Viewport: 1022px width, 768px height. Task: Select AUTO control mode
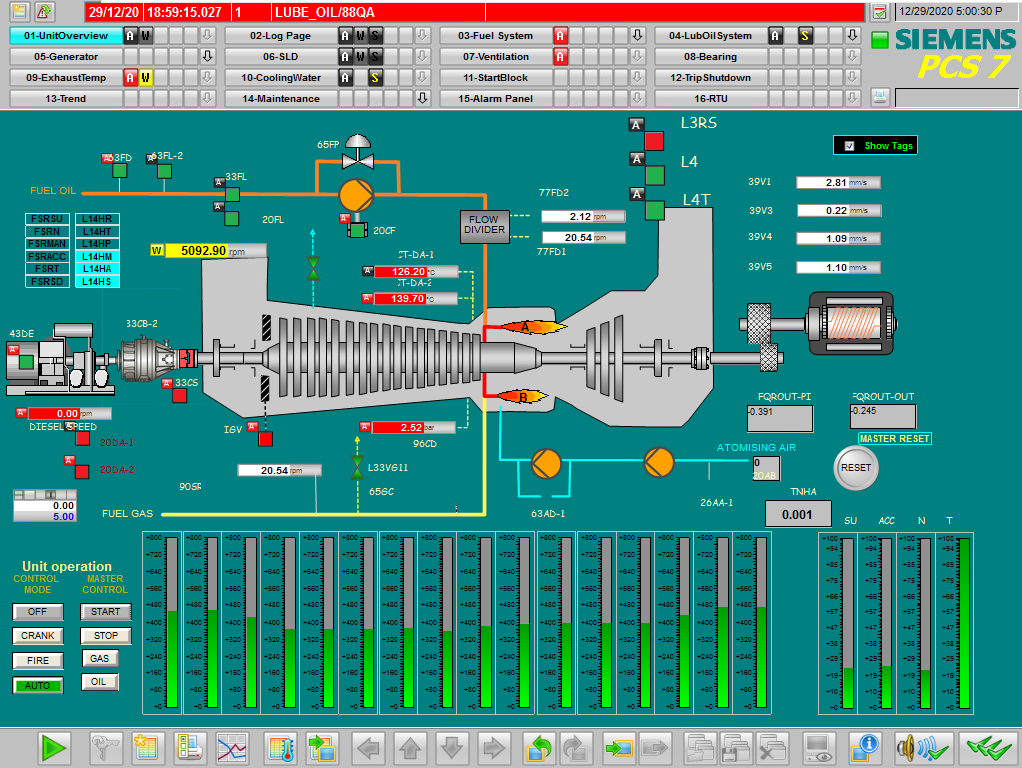pyautogui.click(x=38, y=686)
